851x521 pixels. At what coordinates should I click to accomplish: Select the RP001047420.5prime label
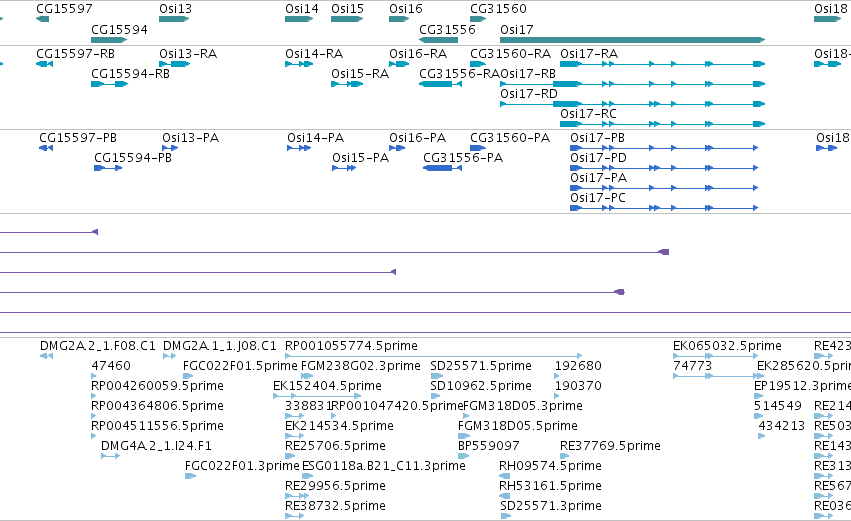397,406
